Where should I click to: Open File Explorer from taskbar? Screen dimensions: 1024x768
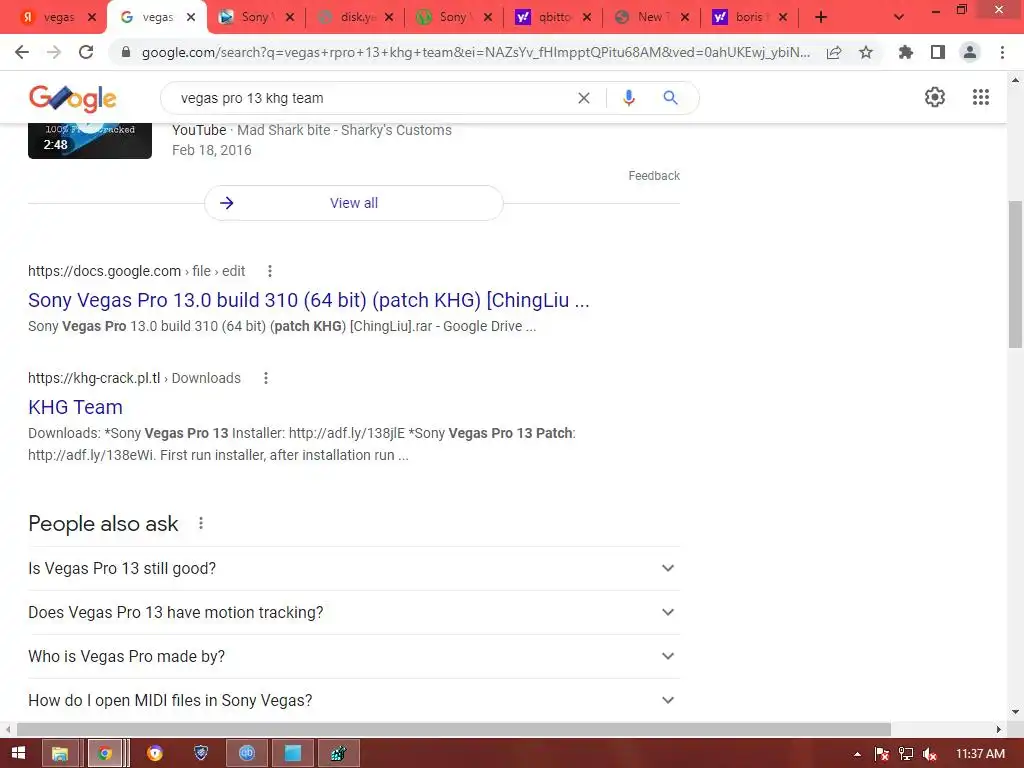[x=60, y=753]
